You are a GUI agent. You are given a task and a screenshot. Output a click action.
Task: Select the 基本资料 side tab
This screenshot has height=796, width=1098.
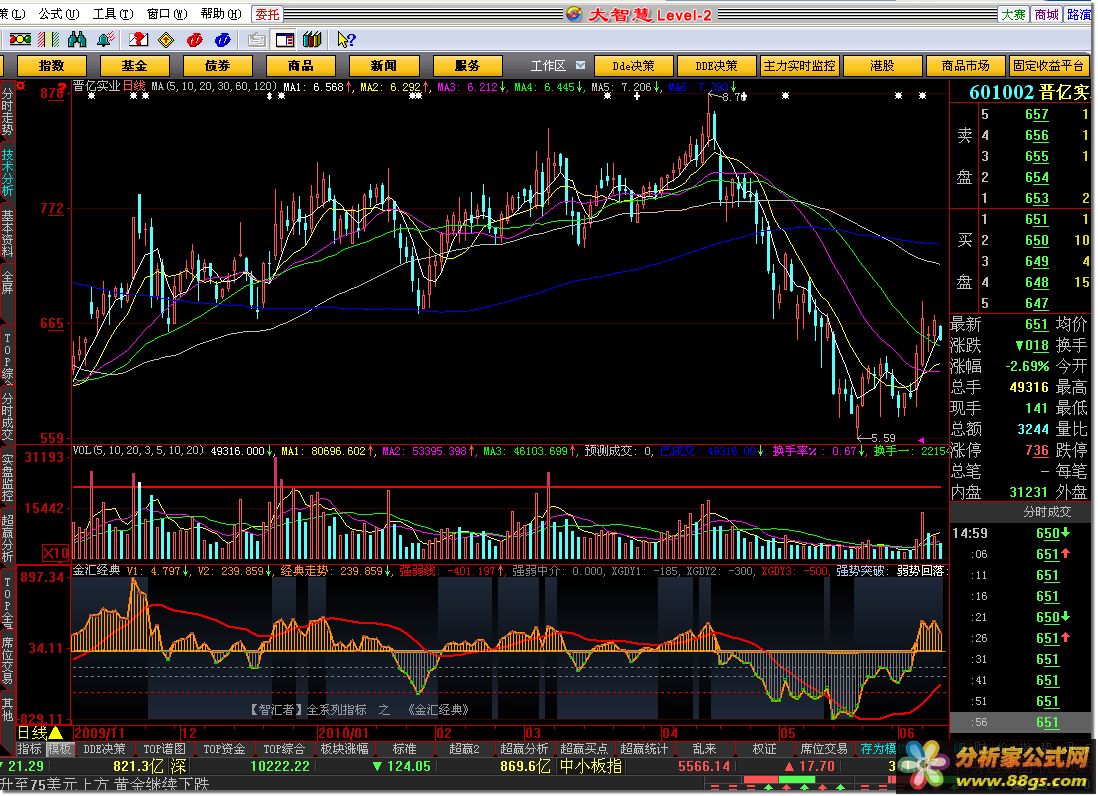7,232
